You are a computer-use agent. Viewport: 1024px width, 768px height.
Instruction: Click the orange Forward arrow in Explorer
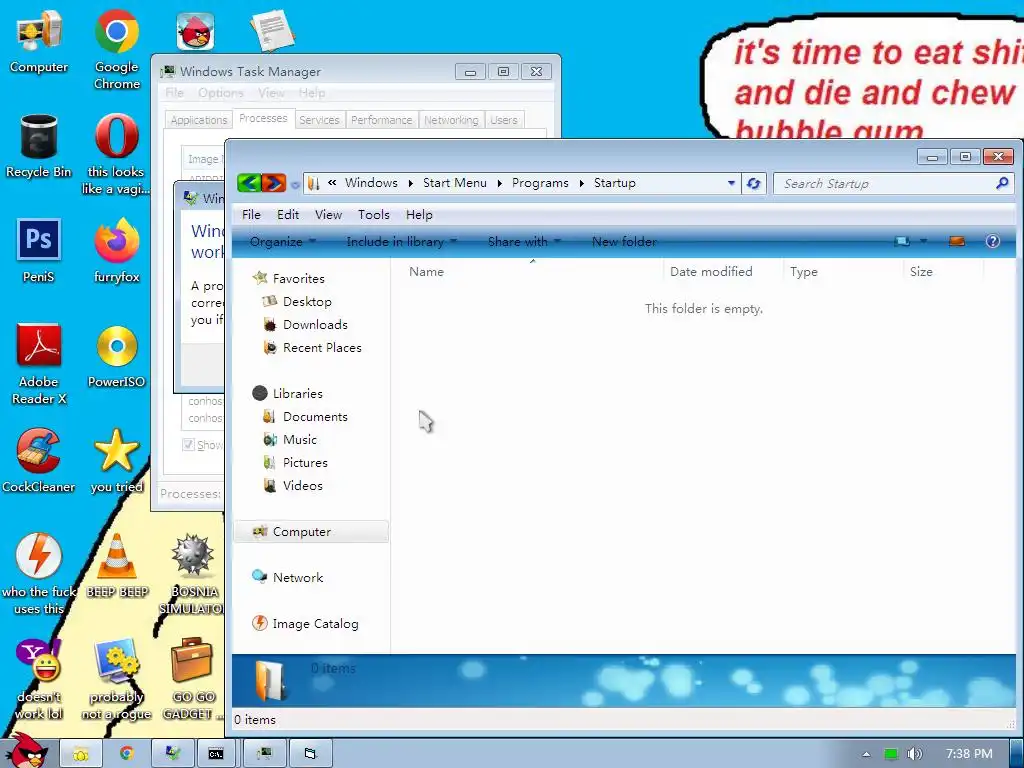pyautogui.click(x=274, y=183)
